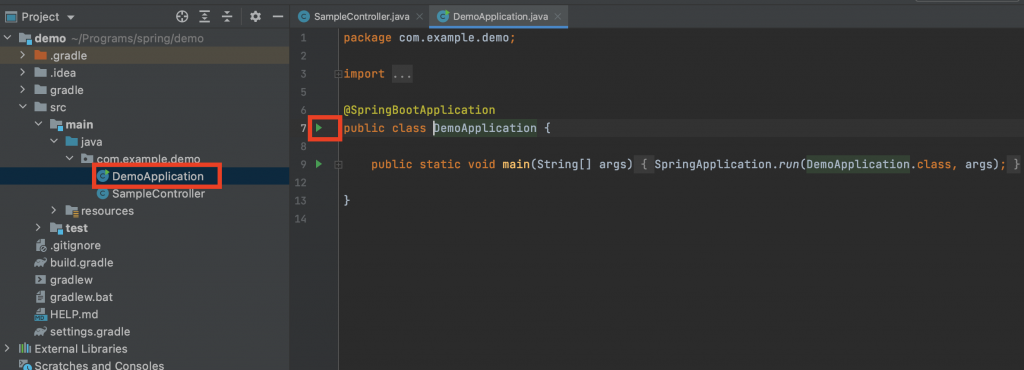1024x370 pixels.
Task: Click the package com.example.demo line
Action: [x=430, y=38]
